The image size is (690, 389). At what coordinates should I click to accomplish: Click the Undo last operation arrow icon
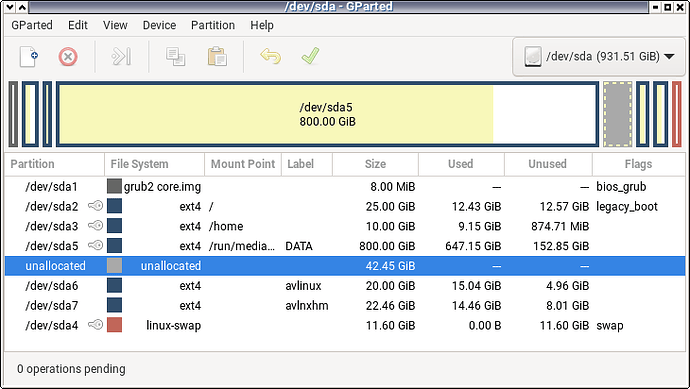[270, 56]
